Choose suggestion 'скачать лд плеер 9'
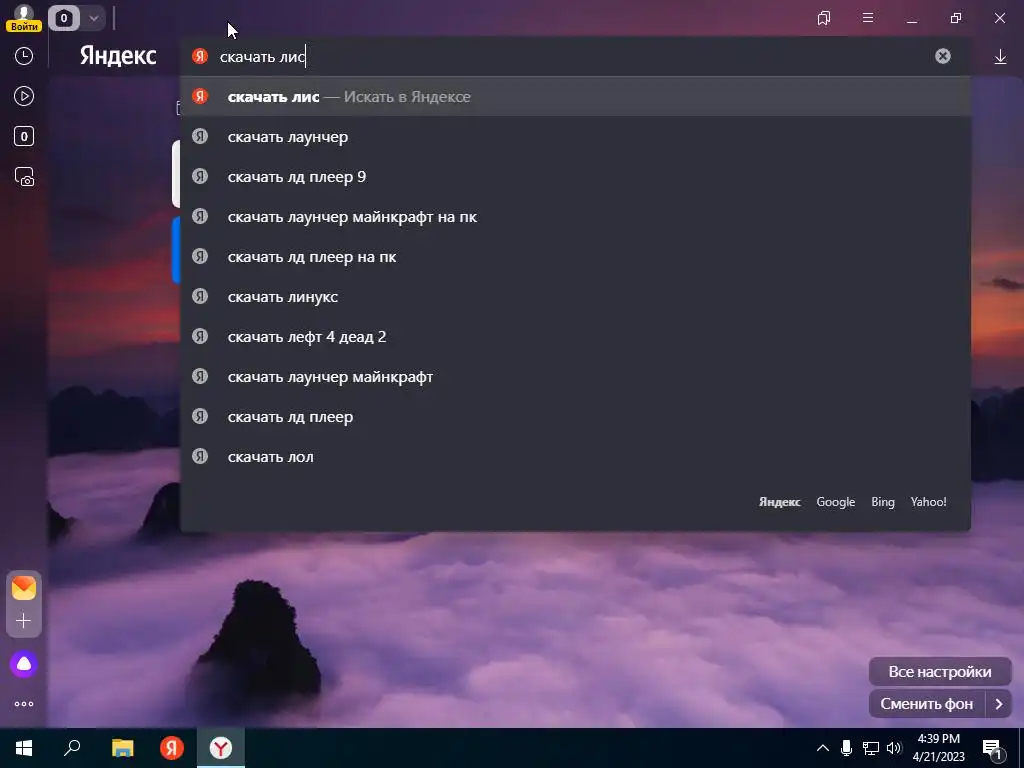The height and width of the screenshot is (768, 1024). [575, 177]
